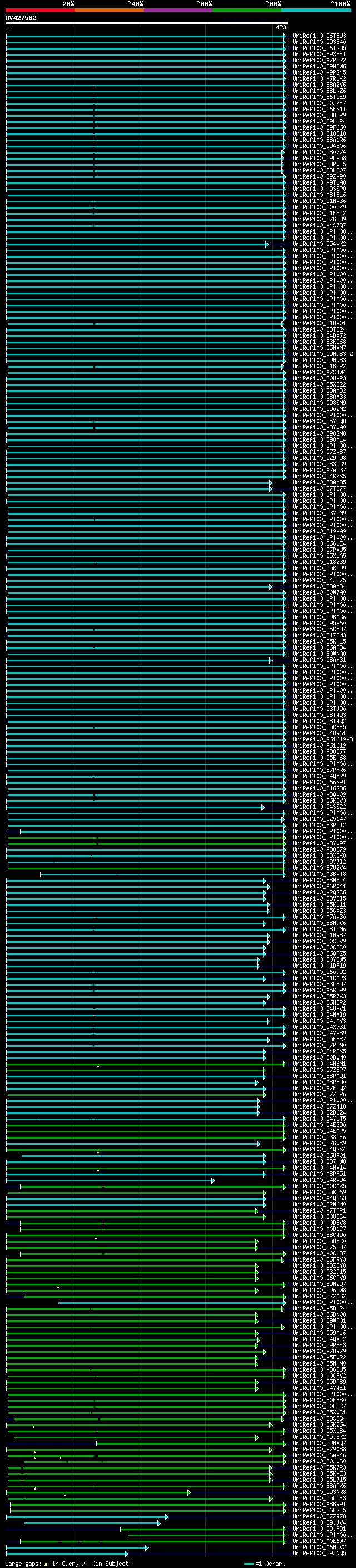Select the UniRef100_Q7Z978 hit
The width and height of the screenshot is (356, 1568).
point(319,1517)
